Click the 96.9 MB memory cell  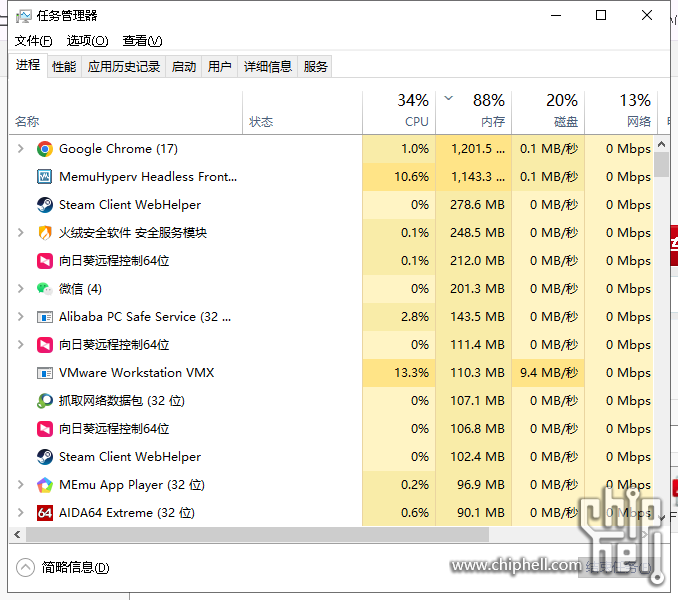point(473,485)
